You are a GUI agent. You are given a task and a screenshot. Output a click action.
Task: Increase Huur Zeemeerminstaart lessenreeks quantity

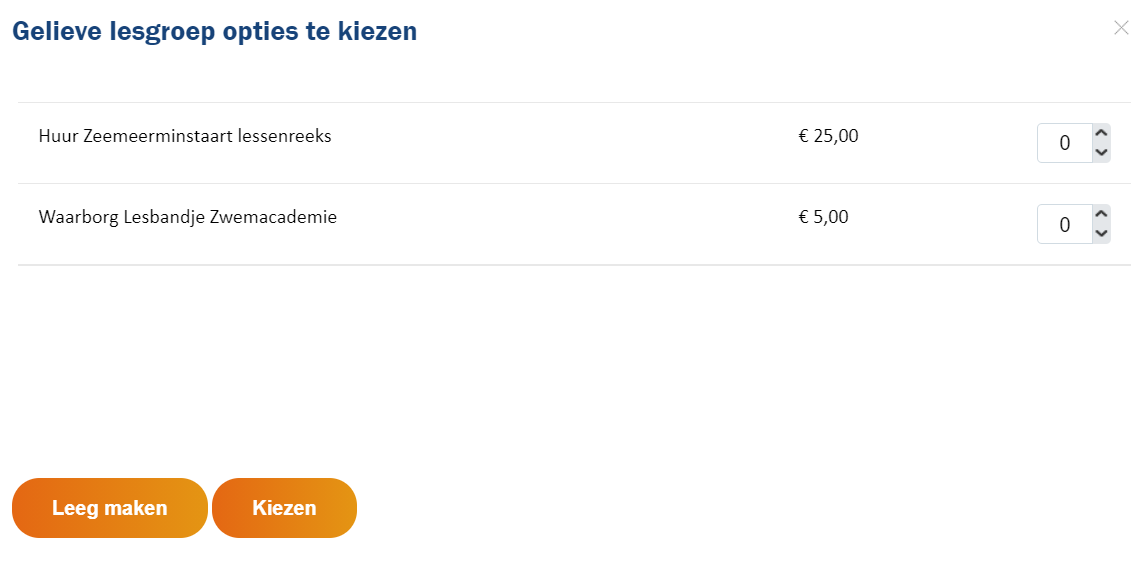1099,134
